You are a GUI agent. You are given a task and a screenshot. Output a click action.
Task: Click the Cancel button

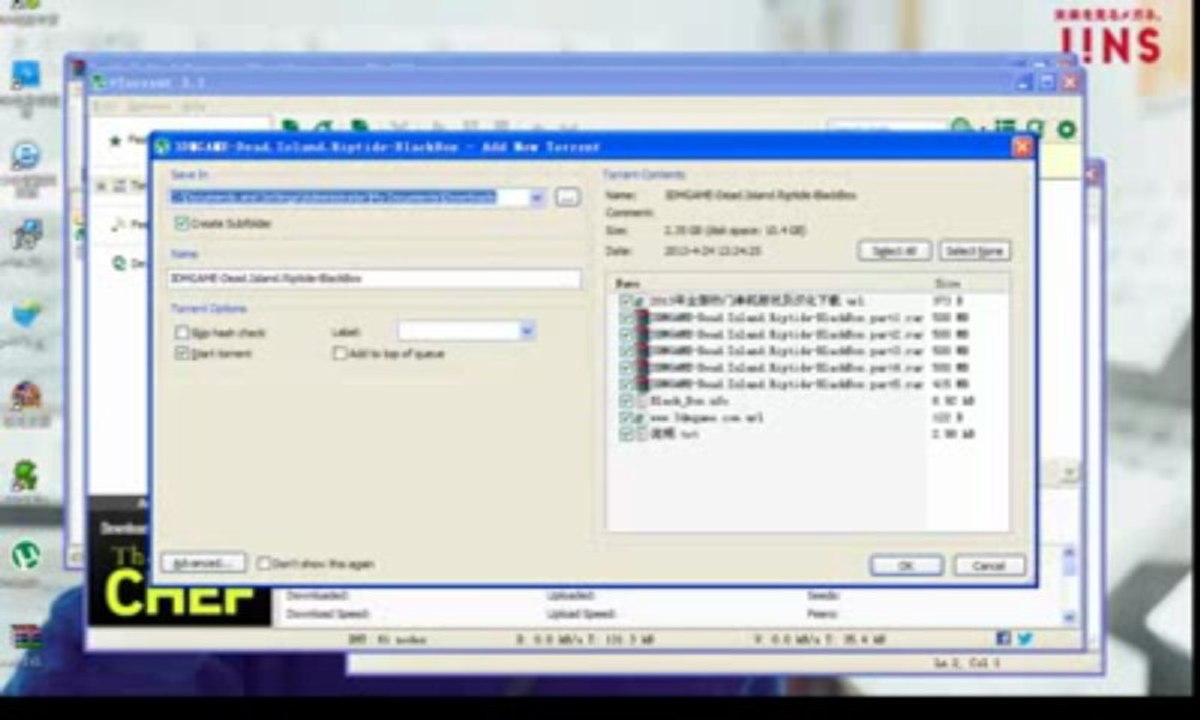click(988, 565)
